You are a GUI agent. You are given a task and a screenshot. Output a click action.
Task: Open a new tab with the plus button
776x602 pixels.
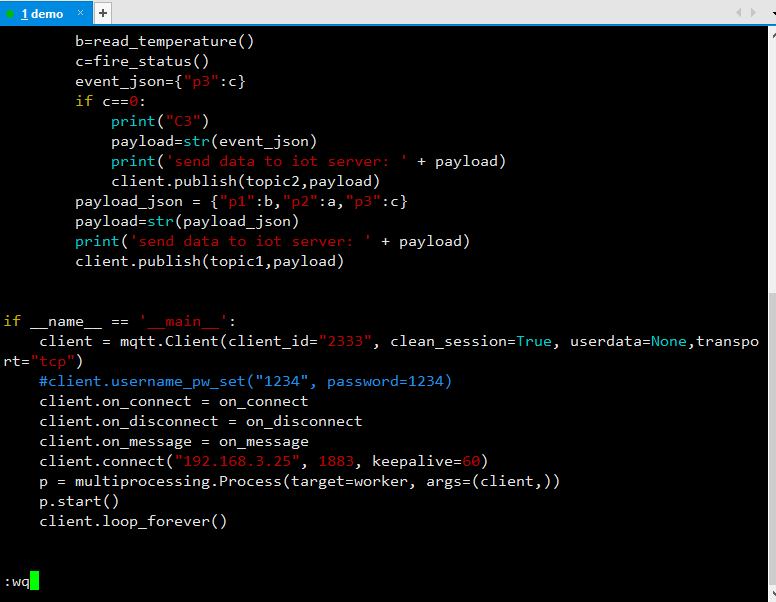tap(103, 13)
